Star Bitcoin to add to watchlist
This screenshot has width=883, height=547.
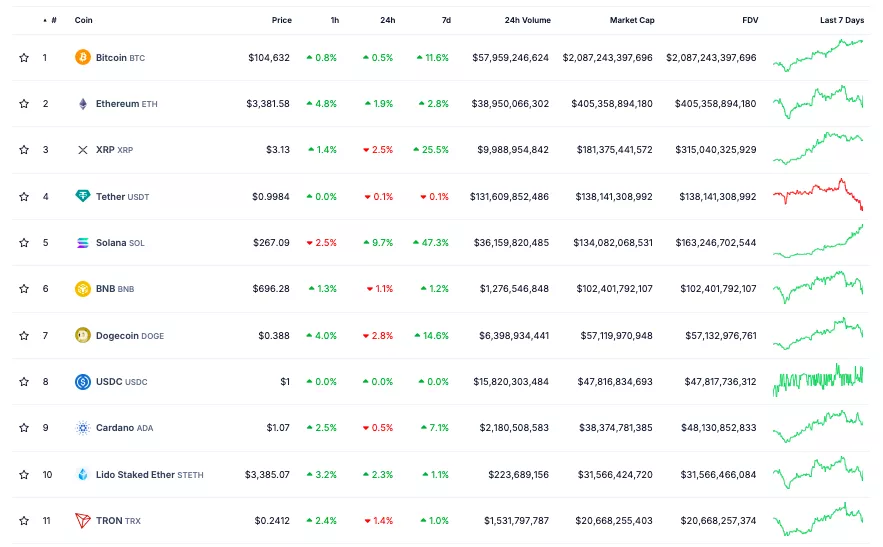tap(24, 58)
